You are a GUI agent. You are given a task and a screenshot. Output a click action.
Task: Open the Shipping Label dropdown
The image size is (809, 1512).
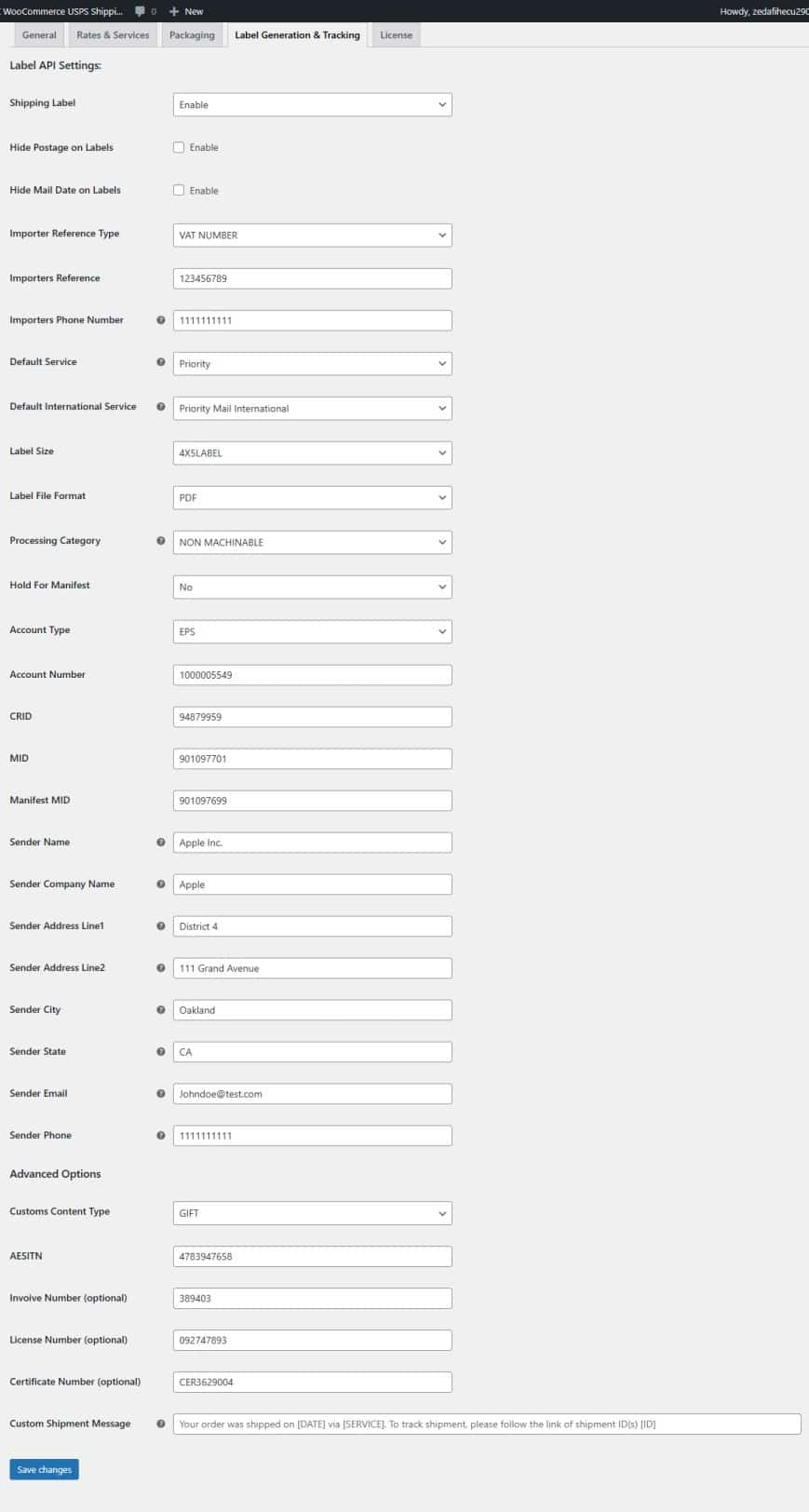[312, 104]
